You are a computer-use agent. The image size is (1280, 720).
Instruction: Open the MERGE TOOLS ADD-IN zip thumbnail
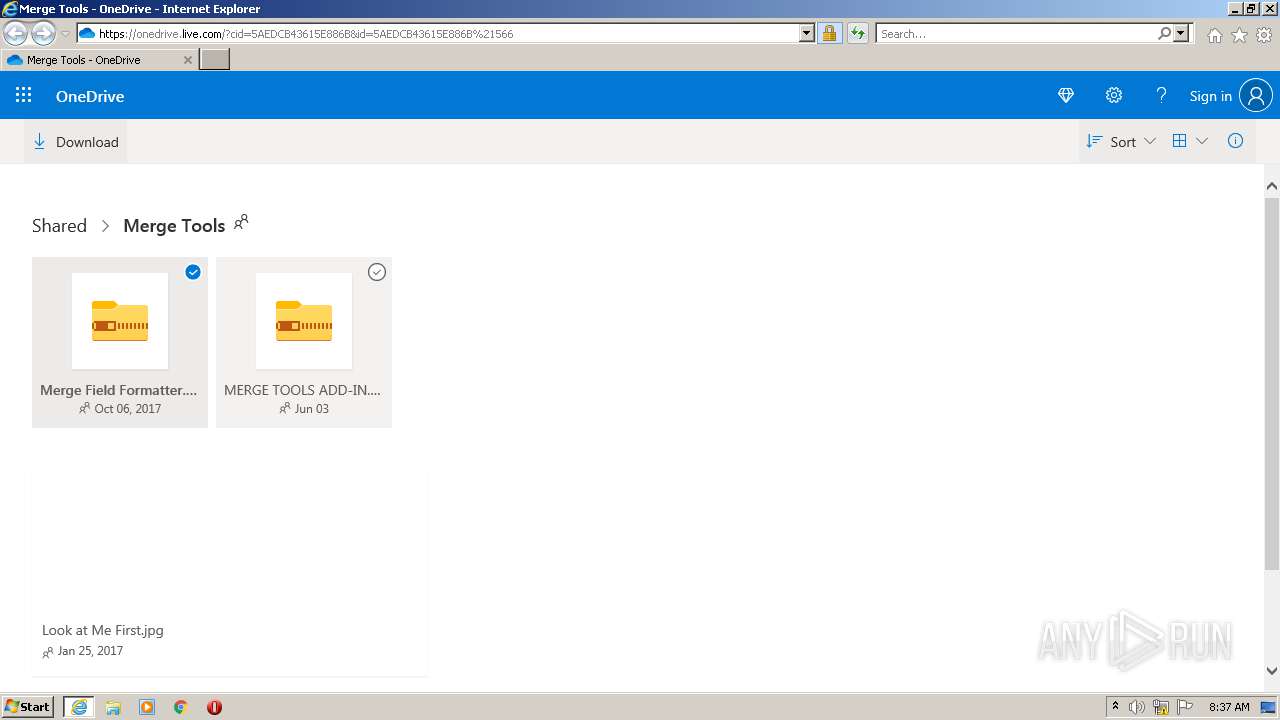[x=304, y=321]
